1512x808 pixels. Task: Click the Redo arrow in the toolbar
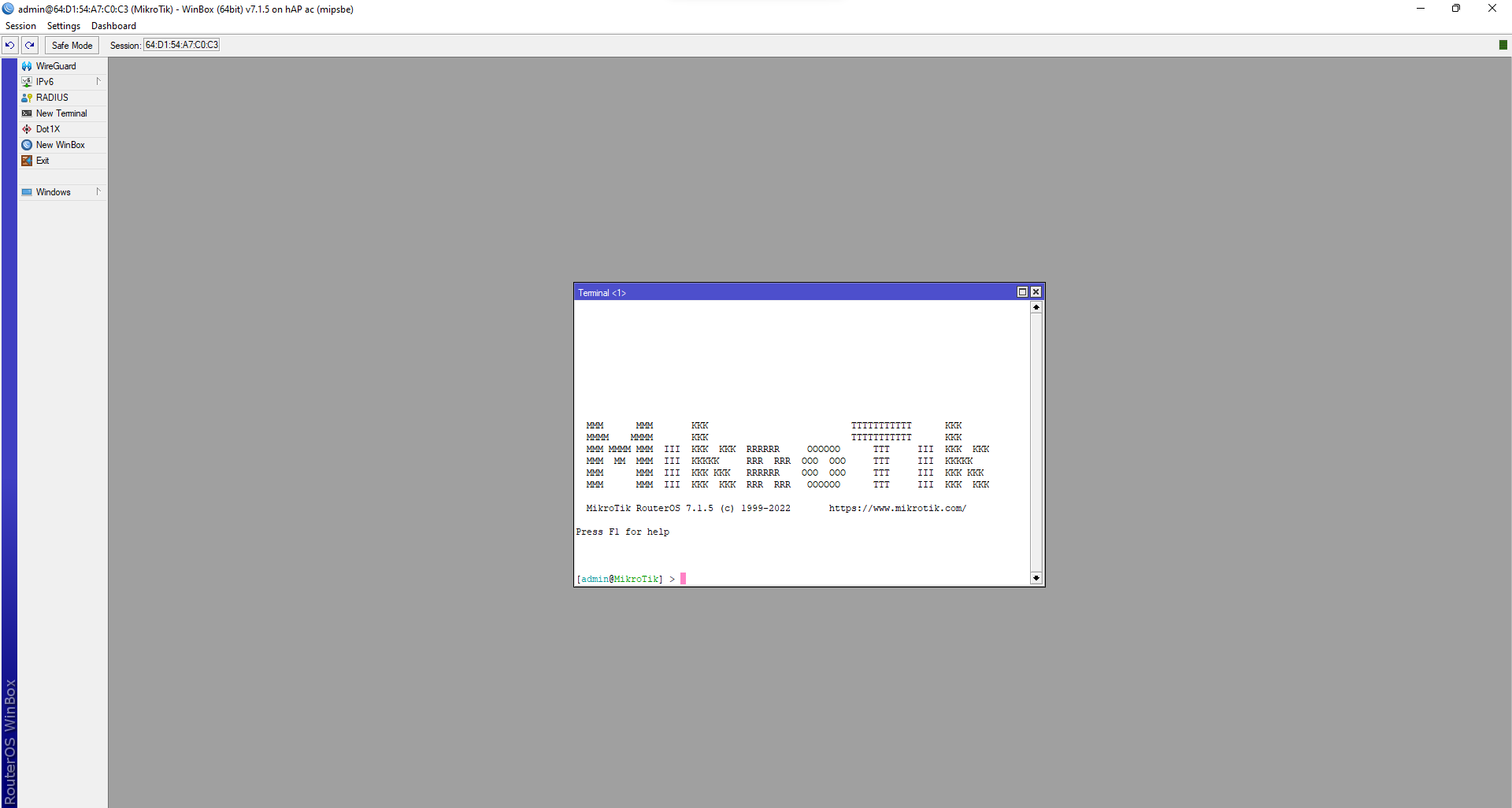coord(29,45)
